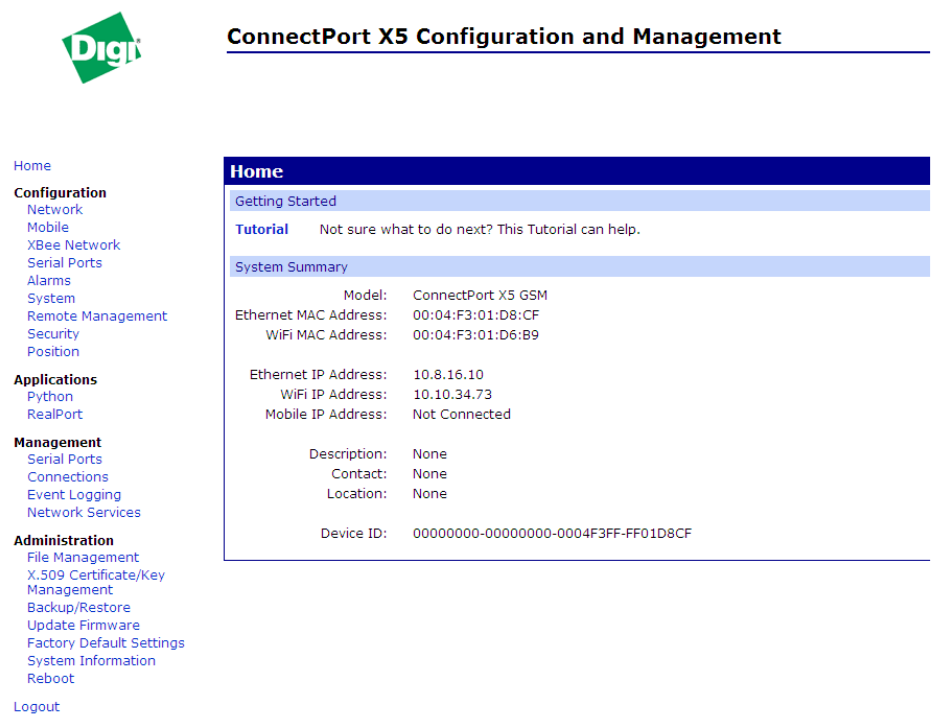Open XBee Network settings
931x727 pixels.
(74, 245)
